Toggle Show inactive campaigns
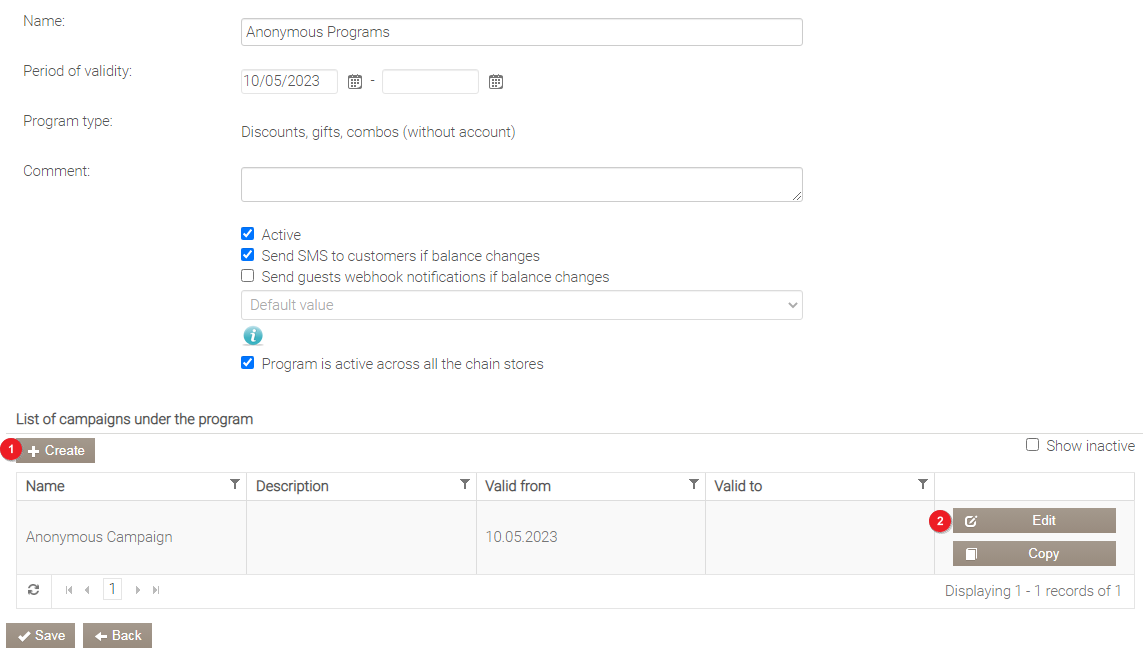The height and width of the screenshot is (658, 1143). [1032, 445]
